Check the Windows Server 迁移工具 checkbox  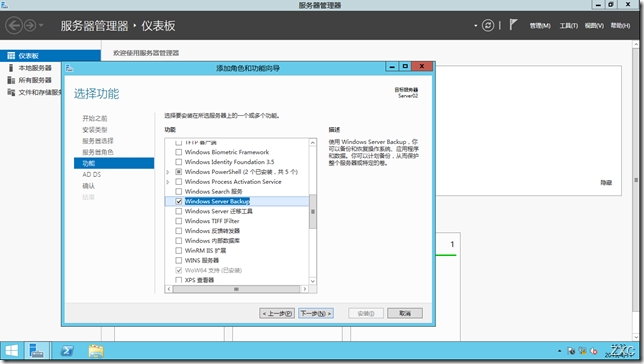[x=178, y=211]
